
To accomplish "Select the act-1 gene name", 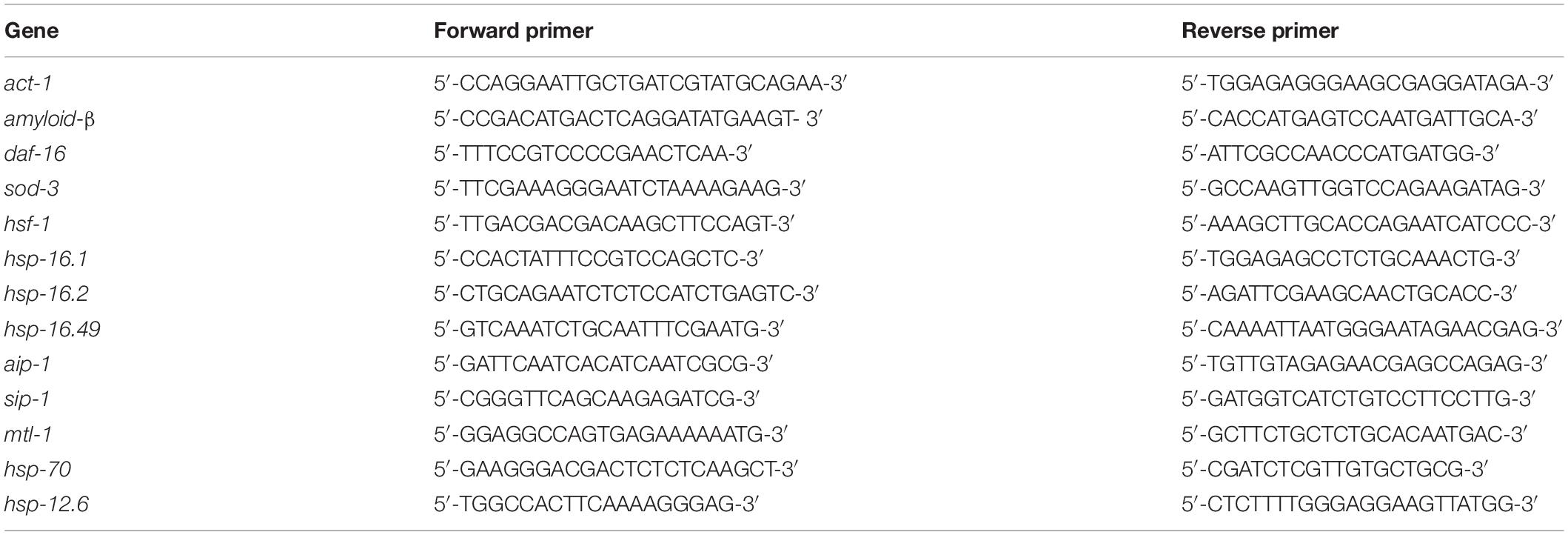I will (28, 83).
